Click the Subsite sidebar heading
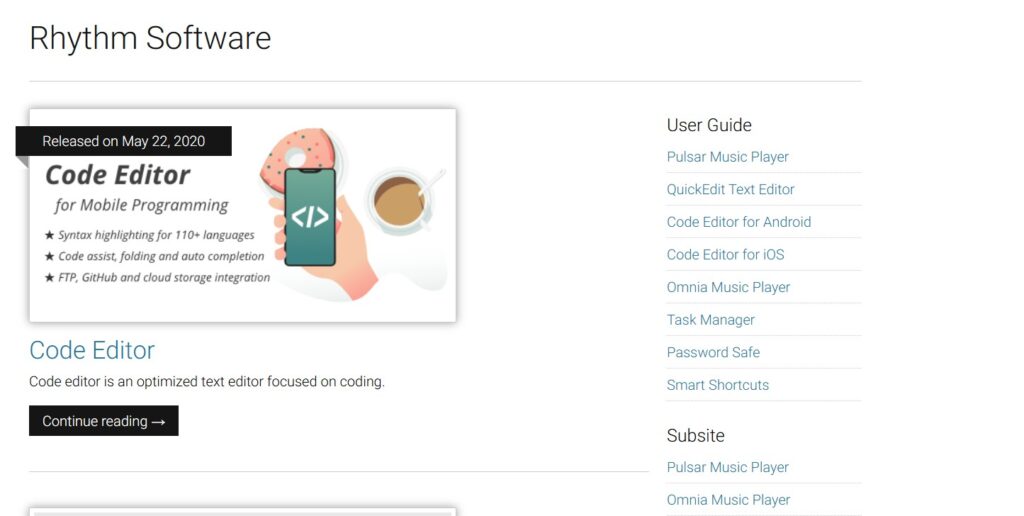The width and height of the screenshot is (1024, 516). (695, 435)
